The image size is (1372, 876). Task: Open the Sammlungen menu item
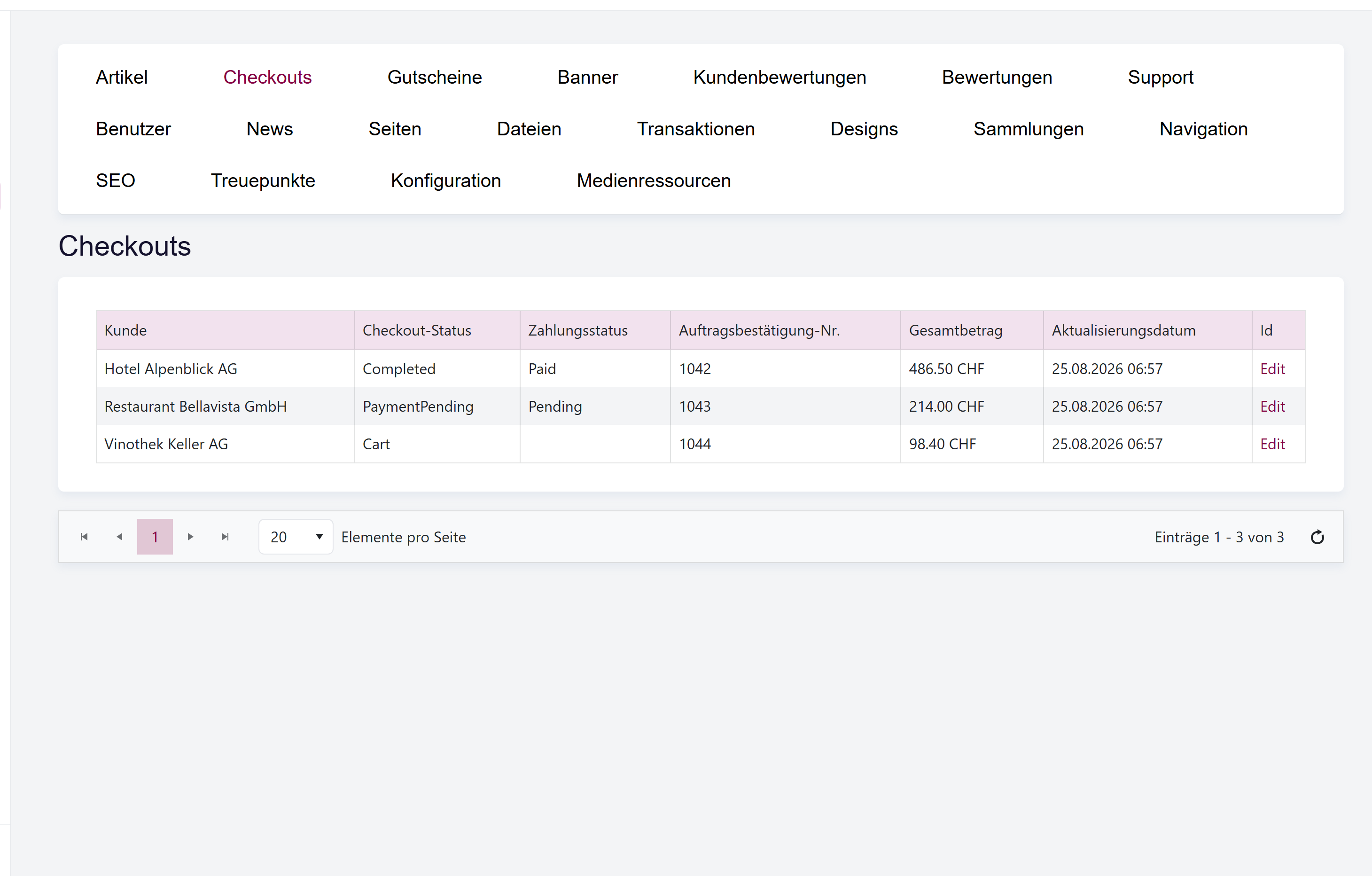[x=1029, y=129]
